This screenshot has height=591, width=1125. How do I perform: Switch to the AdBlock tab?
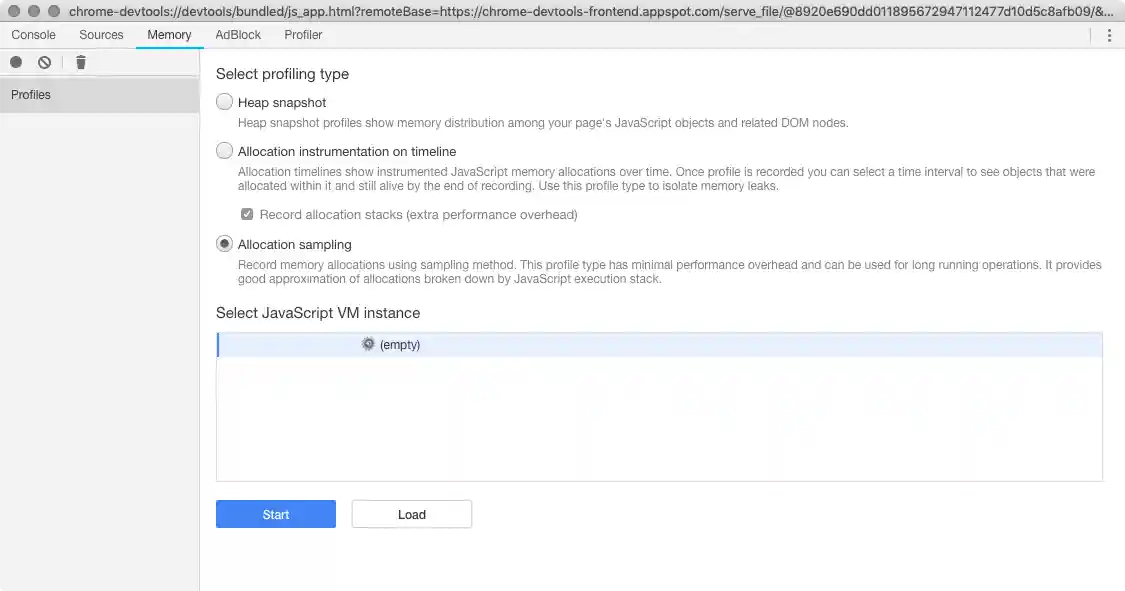[238, 35]
